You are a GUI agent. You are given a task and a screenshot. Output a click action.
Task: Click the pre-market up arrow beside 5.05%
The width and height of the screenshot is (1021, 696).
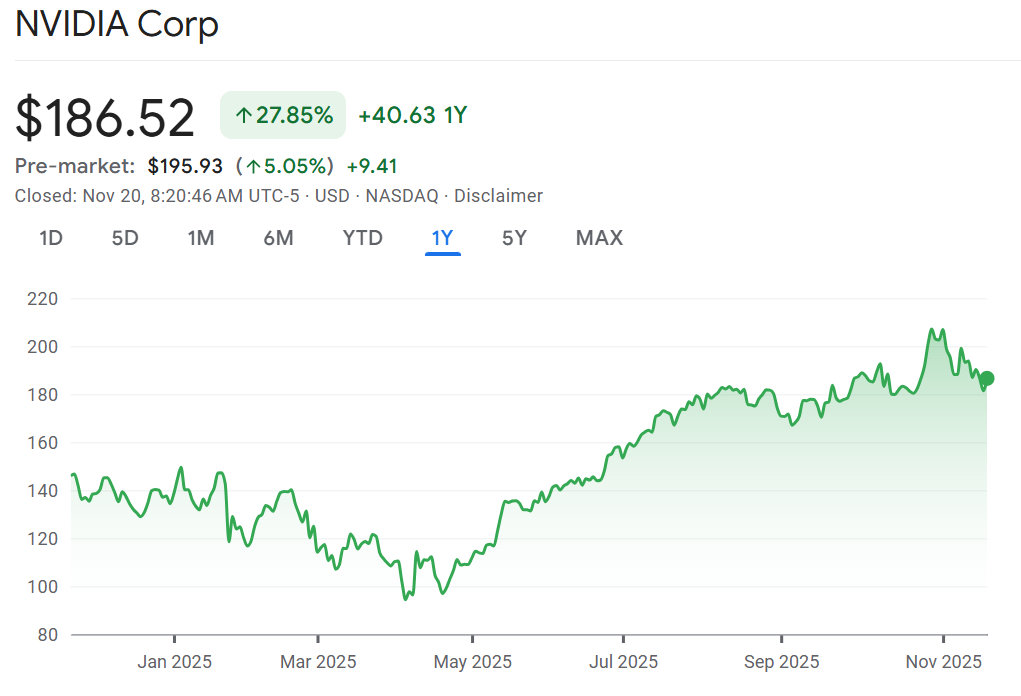pyautogui.click(x=253, y=167)
